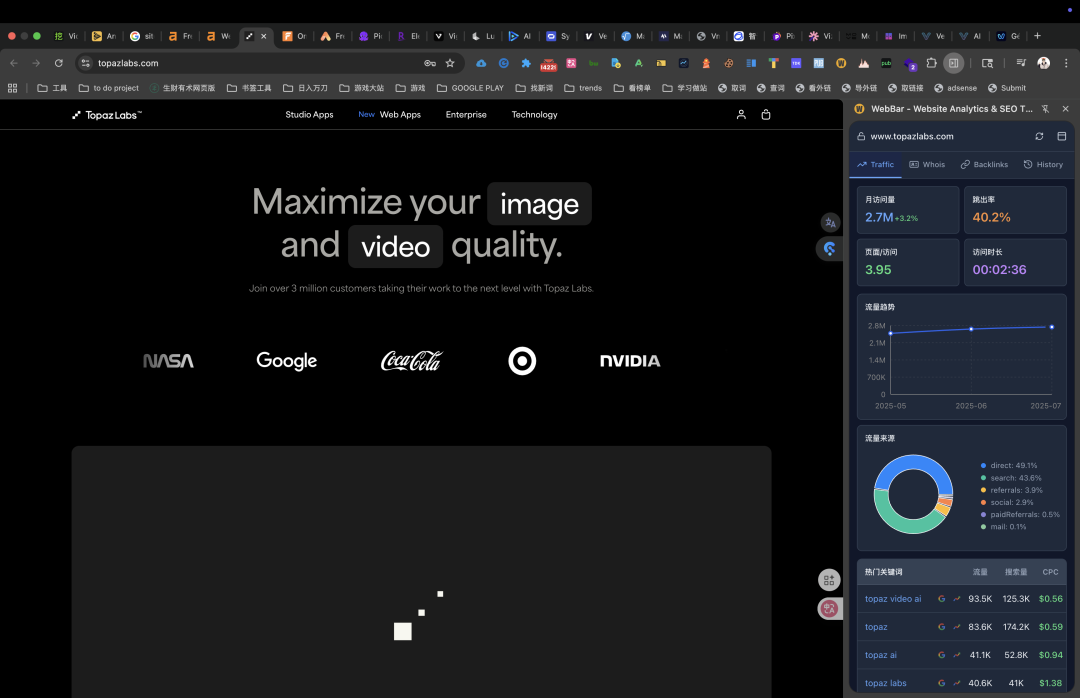Open the '日入万刀' bookmark folder

click(x=305, y=88)
